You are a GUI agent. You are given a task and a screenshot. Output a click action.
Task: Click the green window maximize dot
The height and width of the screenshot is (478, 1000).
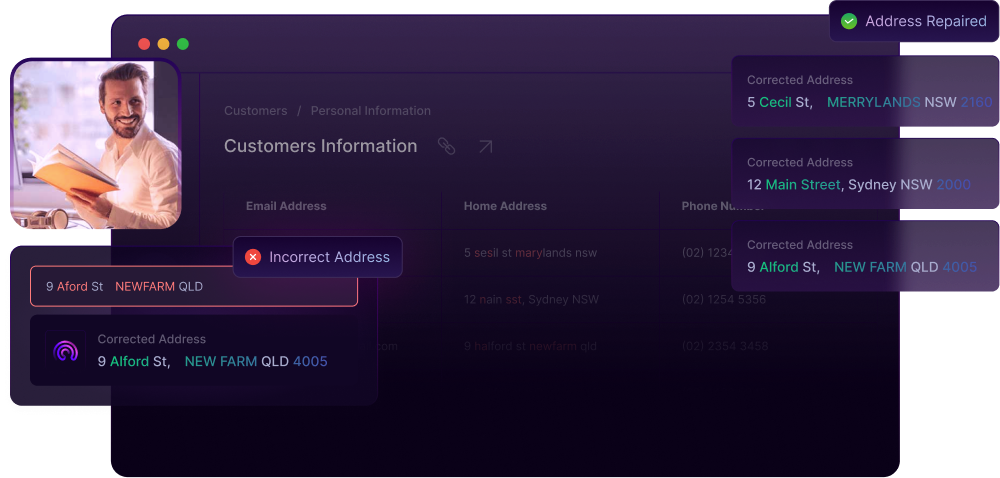coord(182,44)
